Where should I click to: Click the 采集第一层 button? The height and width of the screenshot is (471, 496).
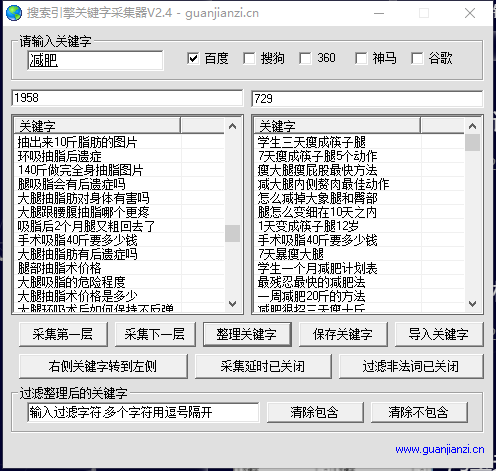tap(63, 334)
